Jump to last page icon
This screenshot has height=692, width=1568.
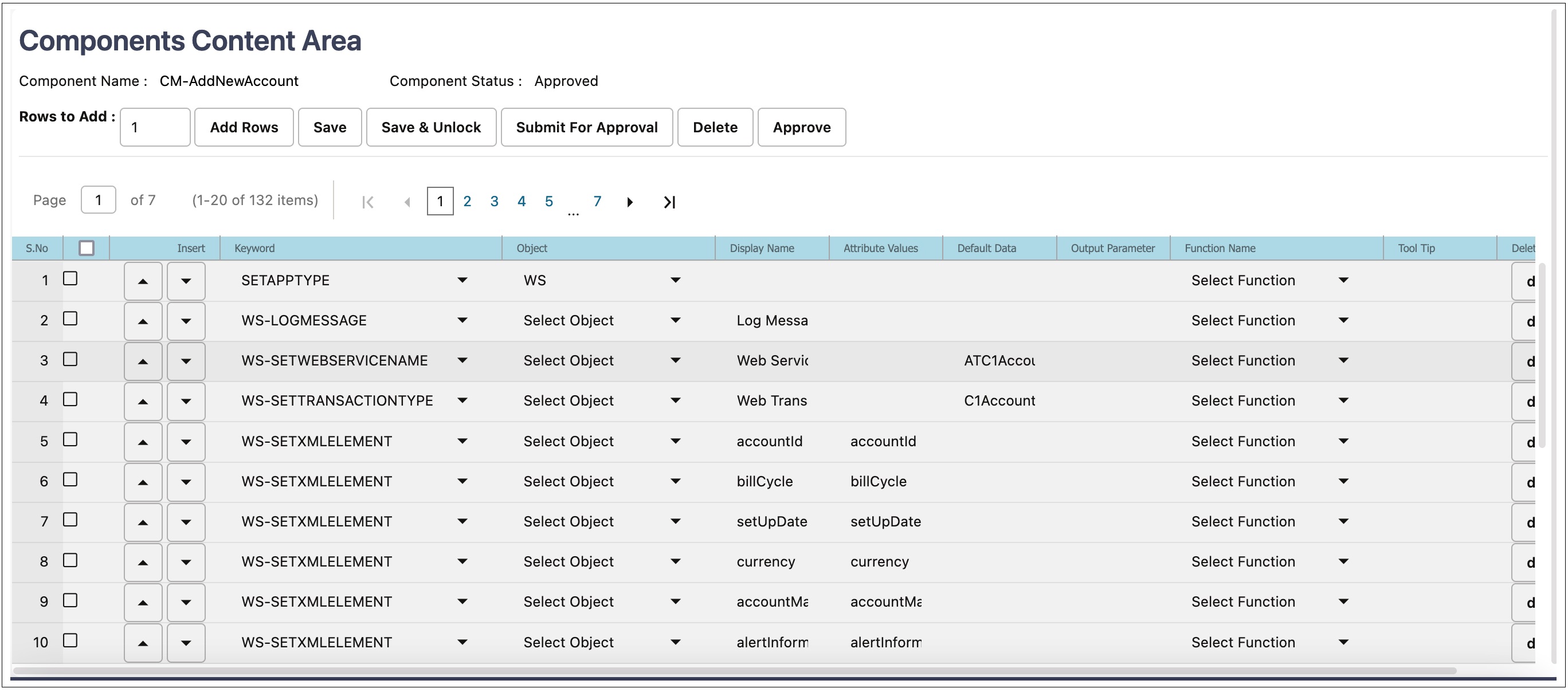[x=669, y=202]
